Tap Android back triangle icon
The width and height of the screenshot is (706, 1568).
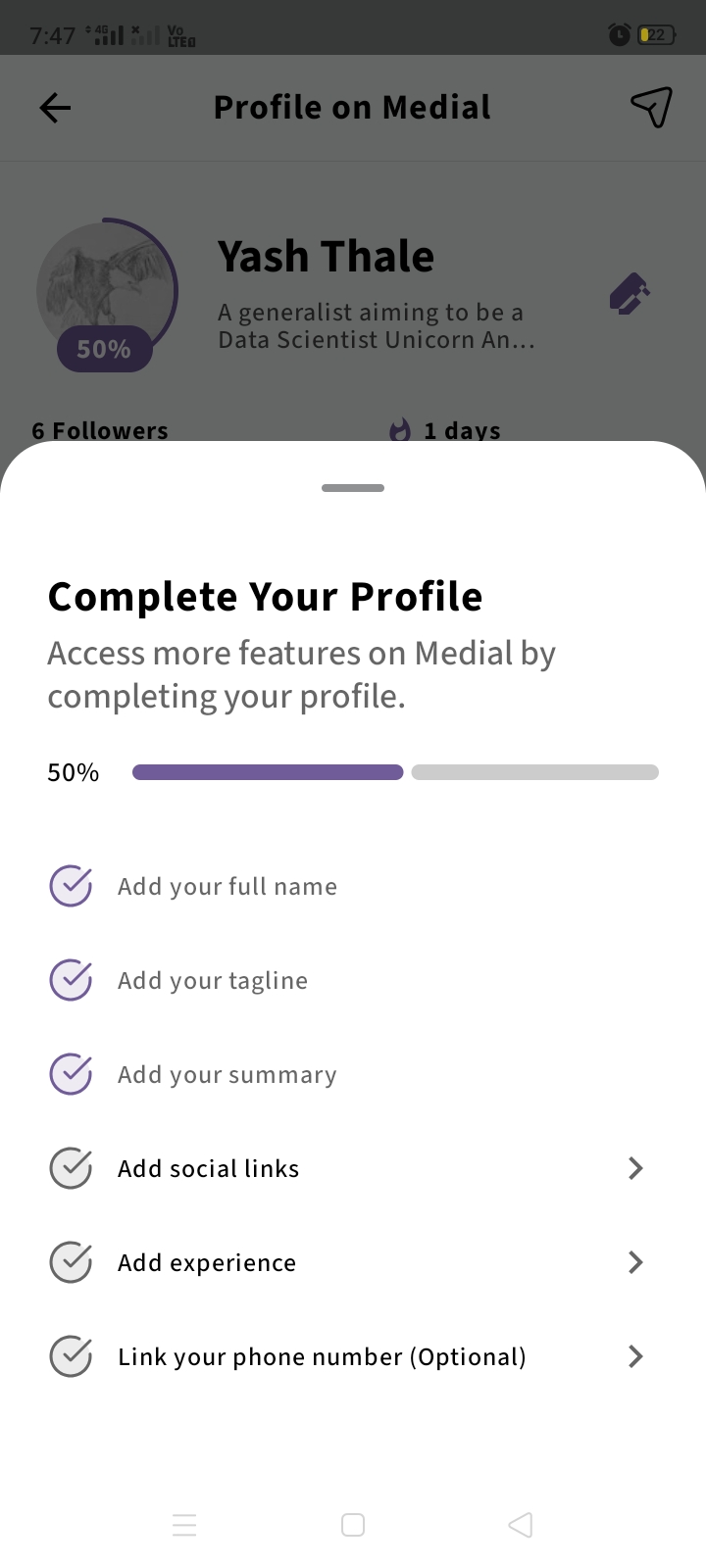521,1525
